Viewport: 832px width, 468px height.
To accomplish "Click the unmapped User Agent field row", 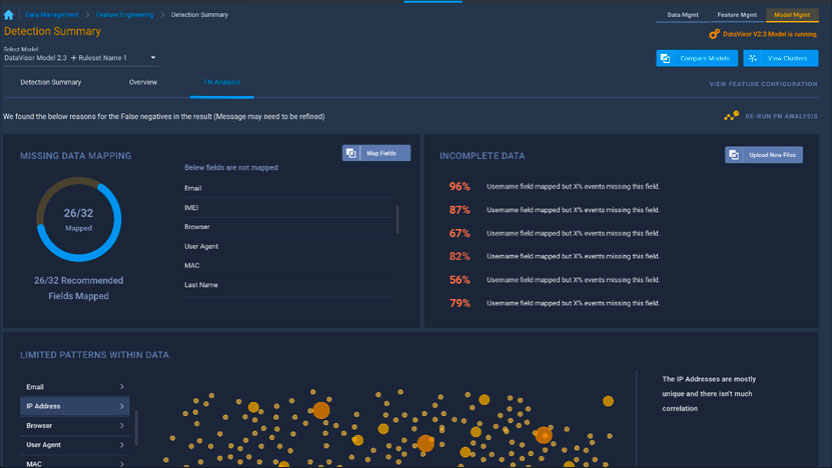I will 288,246.
